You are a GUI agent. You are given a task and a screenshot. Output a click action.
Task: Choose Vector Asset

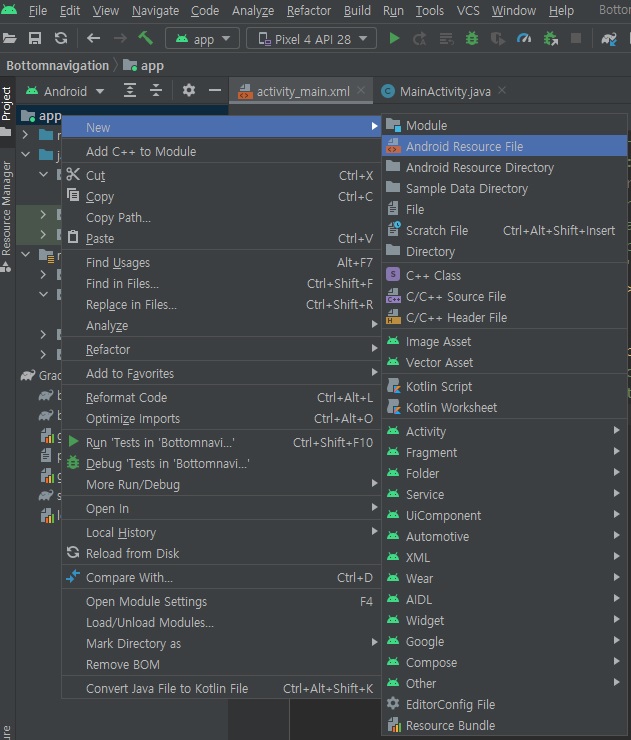click(504, 362)
